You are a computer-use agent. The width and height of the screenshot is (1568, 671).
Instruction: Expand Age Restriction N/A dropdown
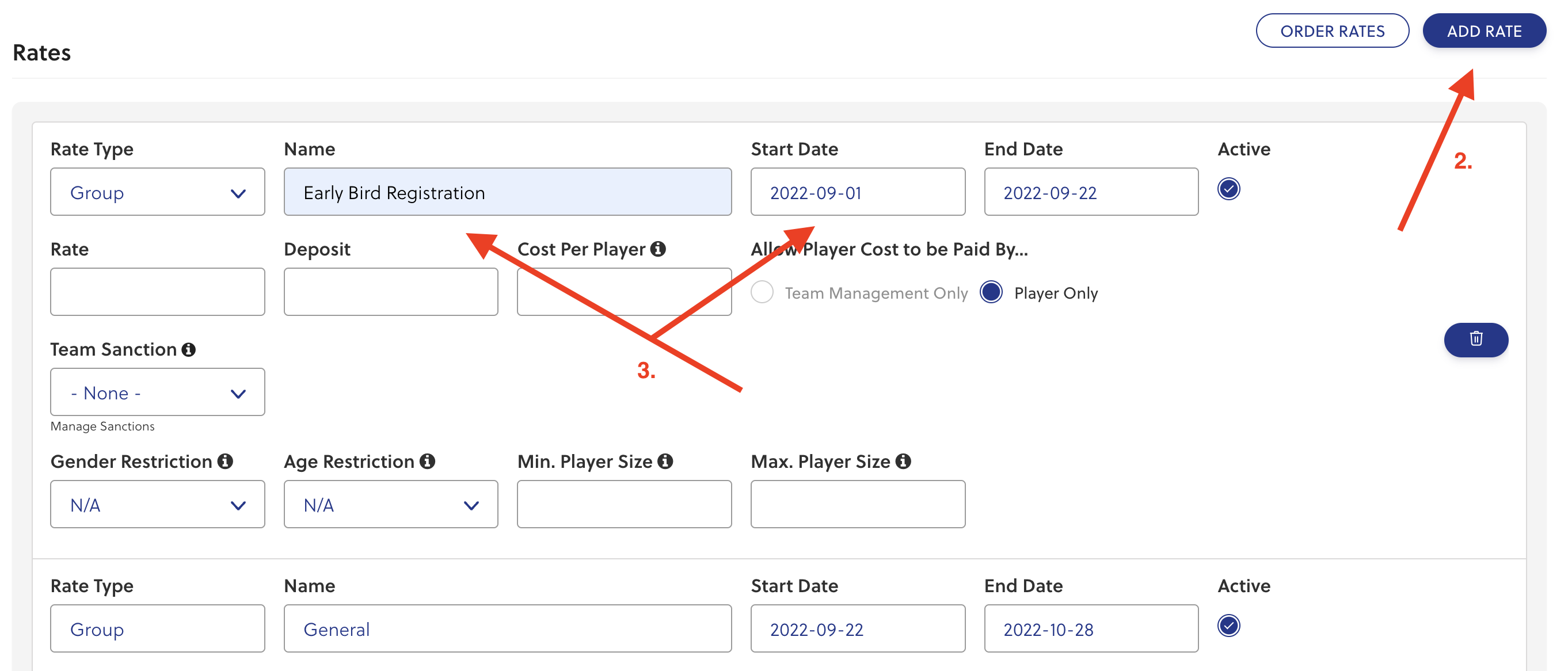tap(391, 504)
